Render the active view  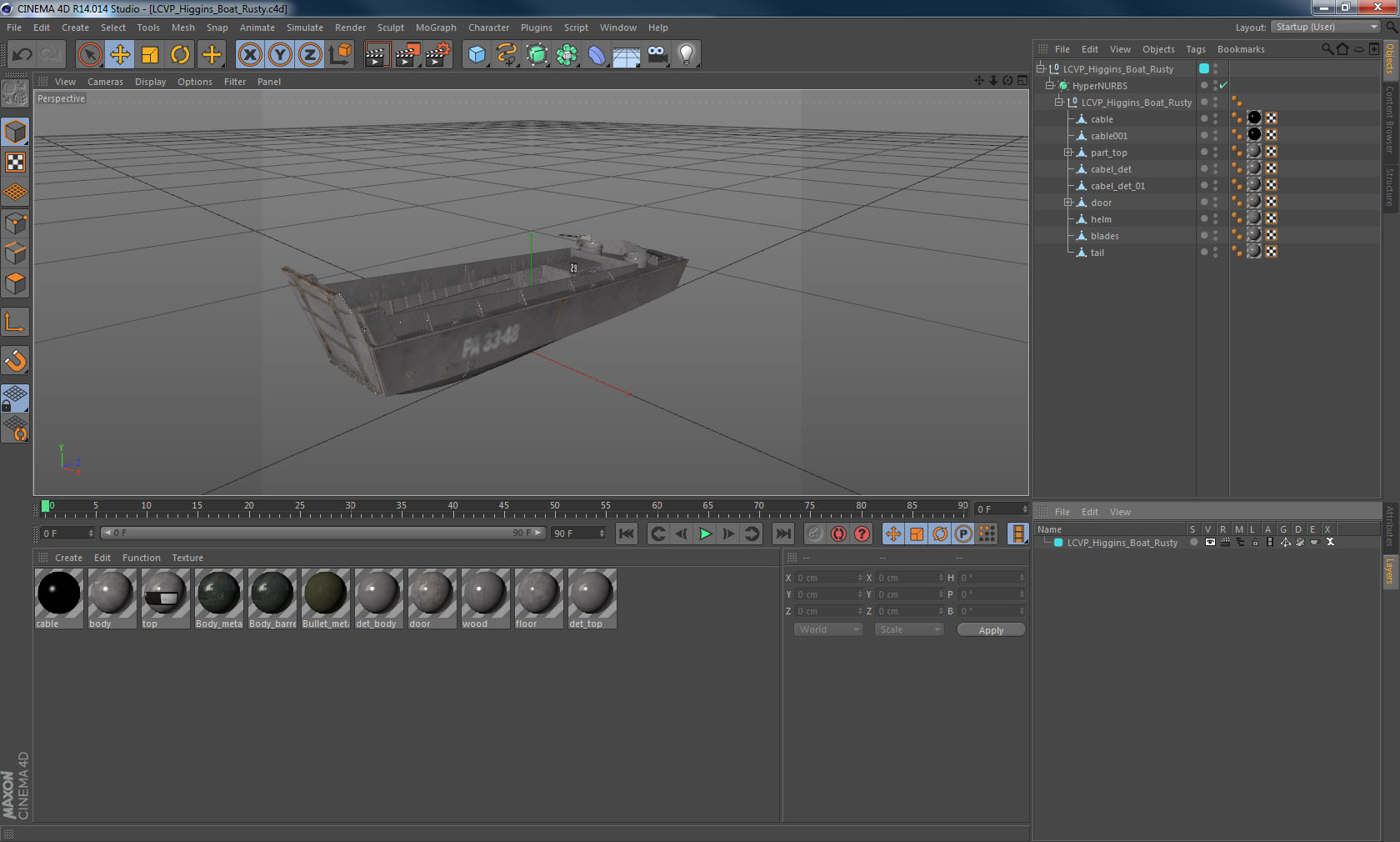(x=377, y=55)
